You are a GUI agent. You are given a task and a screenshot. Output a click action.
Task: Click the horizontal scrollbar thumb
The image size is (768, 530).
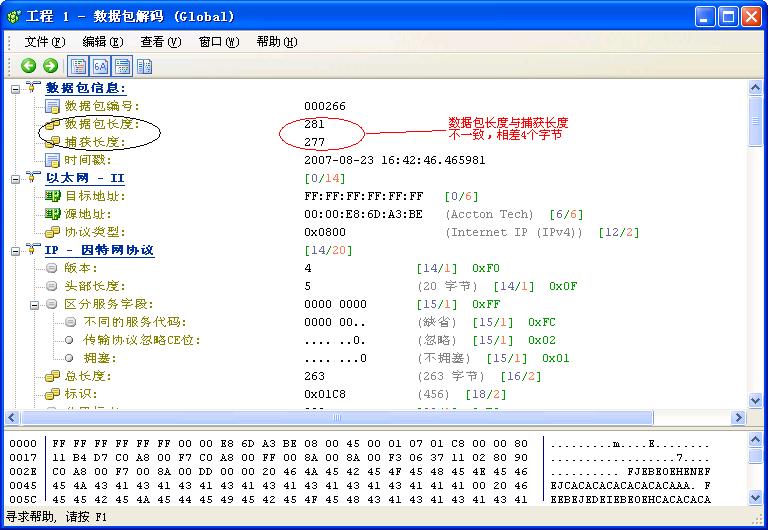click(337, 417)
